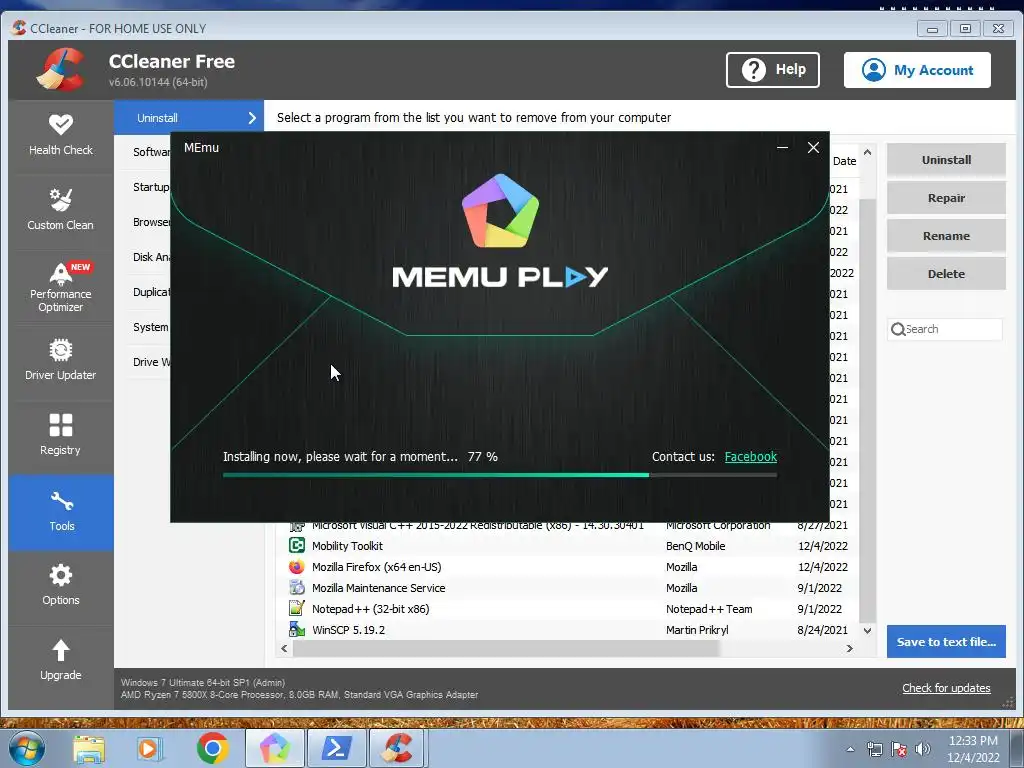The image size is (1024, 768).
Task: Click the Upgrade arrow in the sidebar
Action: 61,661
